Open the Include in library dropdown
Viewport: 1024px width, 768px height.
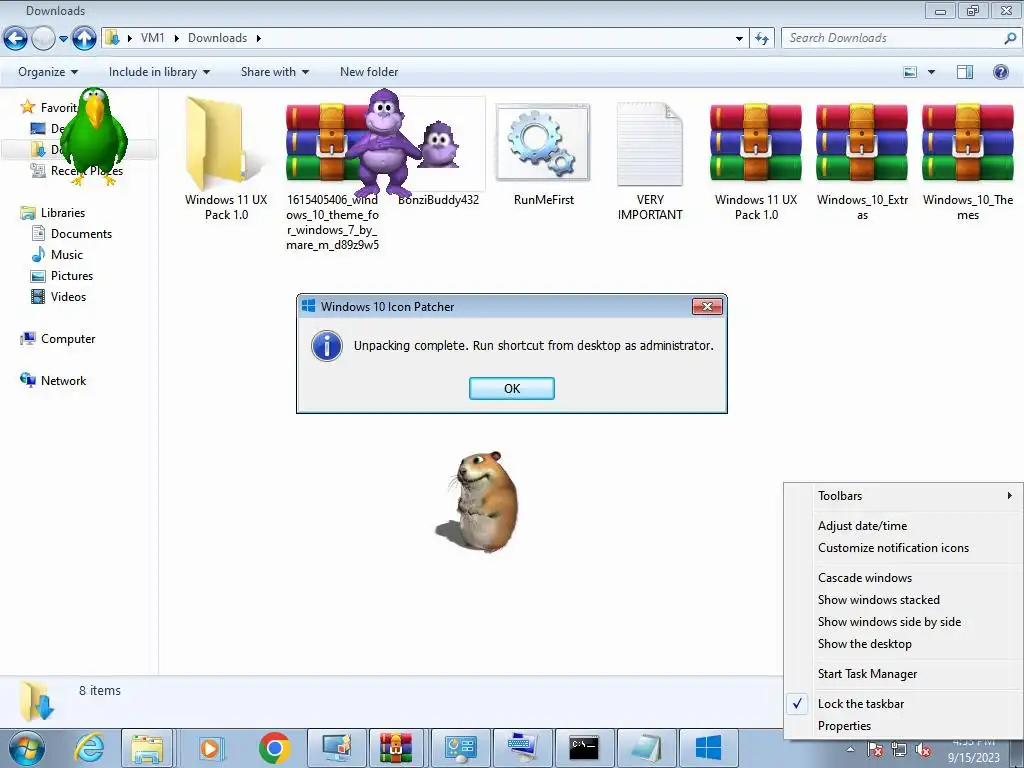click(x=159, y=72)
